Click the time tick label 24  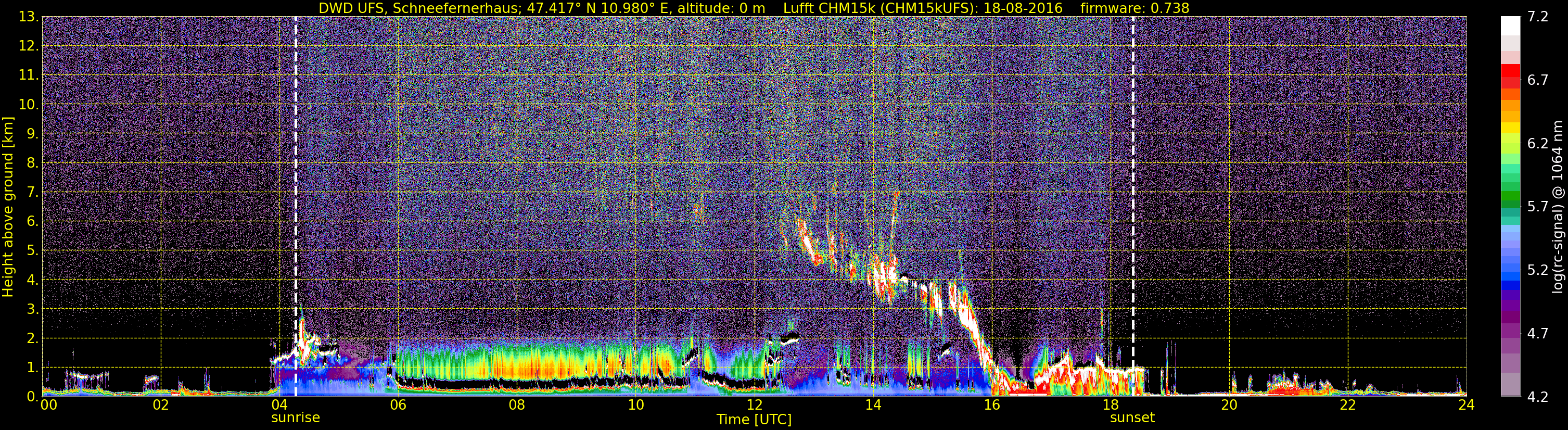[x=1467, y=405]
